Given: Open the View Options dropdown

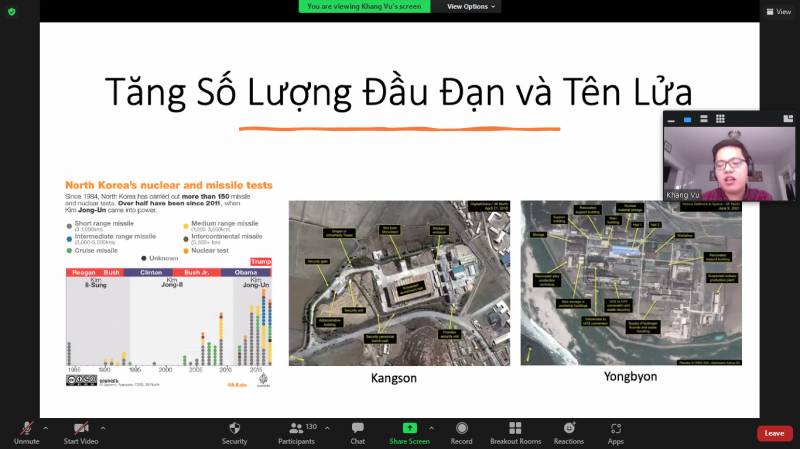Looking at the screenshot, I should [x=471, y=6].
